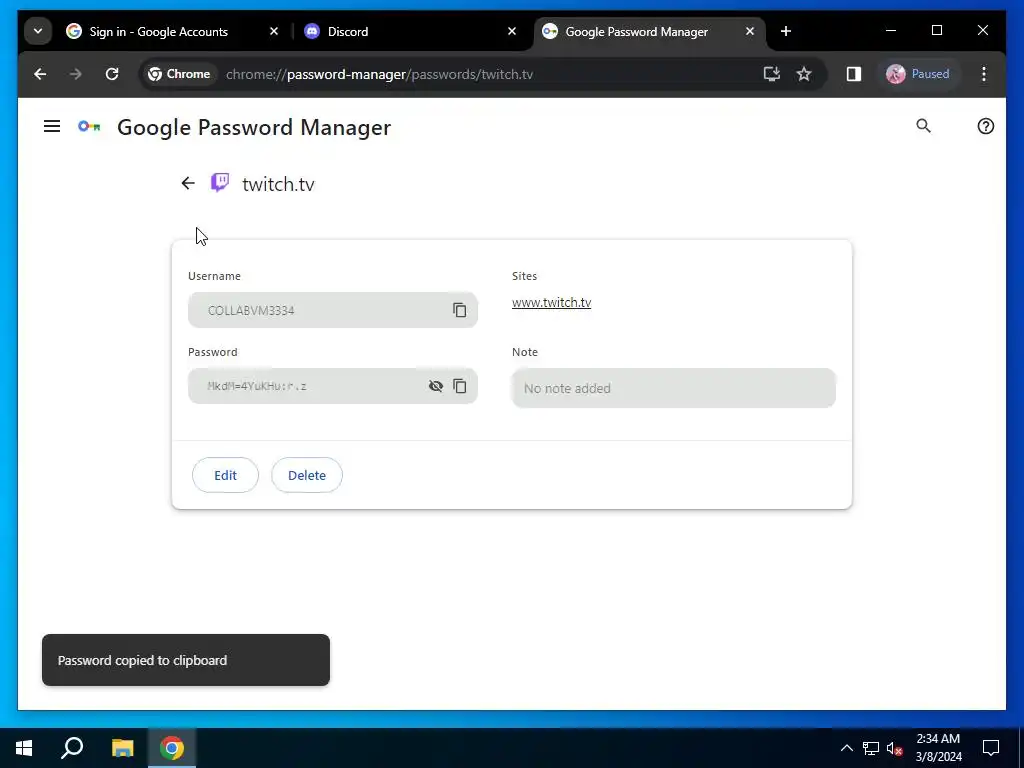Click the 'No note added' note field
This screenshot has height=768, width=1024.
673,388
